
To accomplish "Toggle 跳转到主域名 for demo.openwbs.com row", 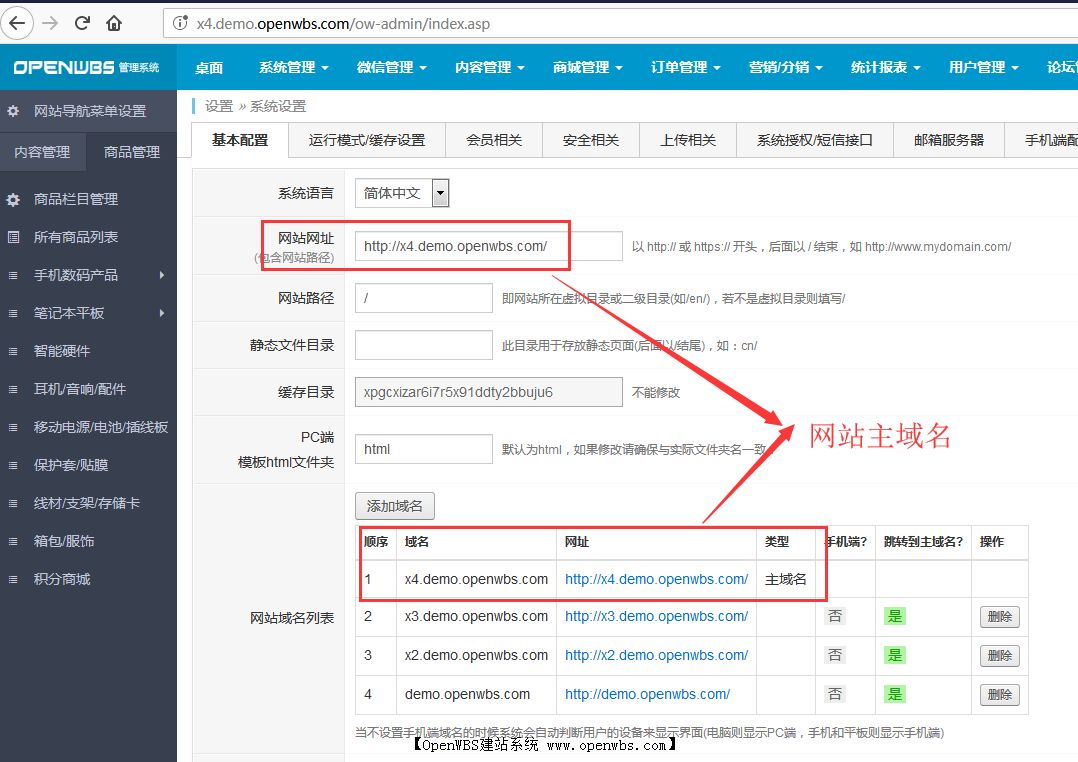I will click(894, 694).
